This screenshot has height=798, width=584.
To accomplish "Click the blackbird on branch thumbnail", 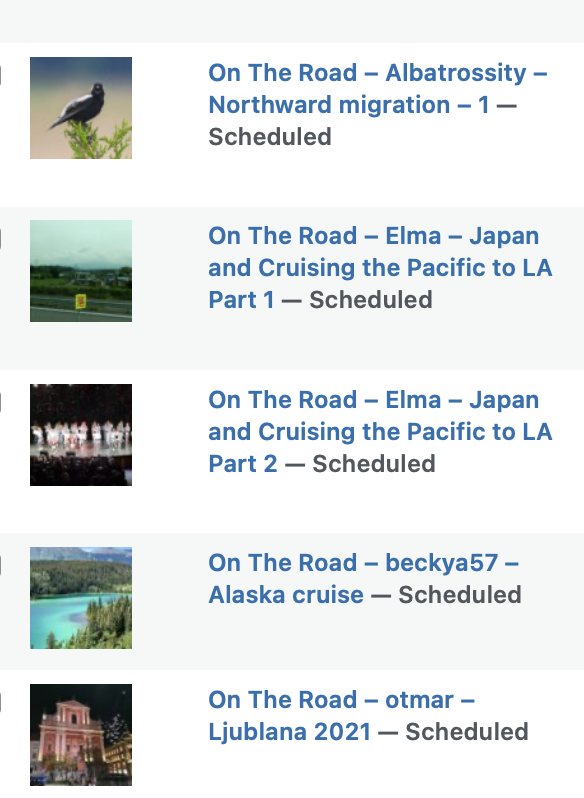I will (81, 108).
